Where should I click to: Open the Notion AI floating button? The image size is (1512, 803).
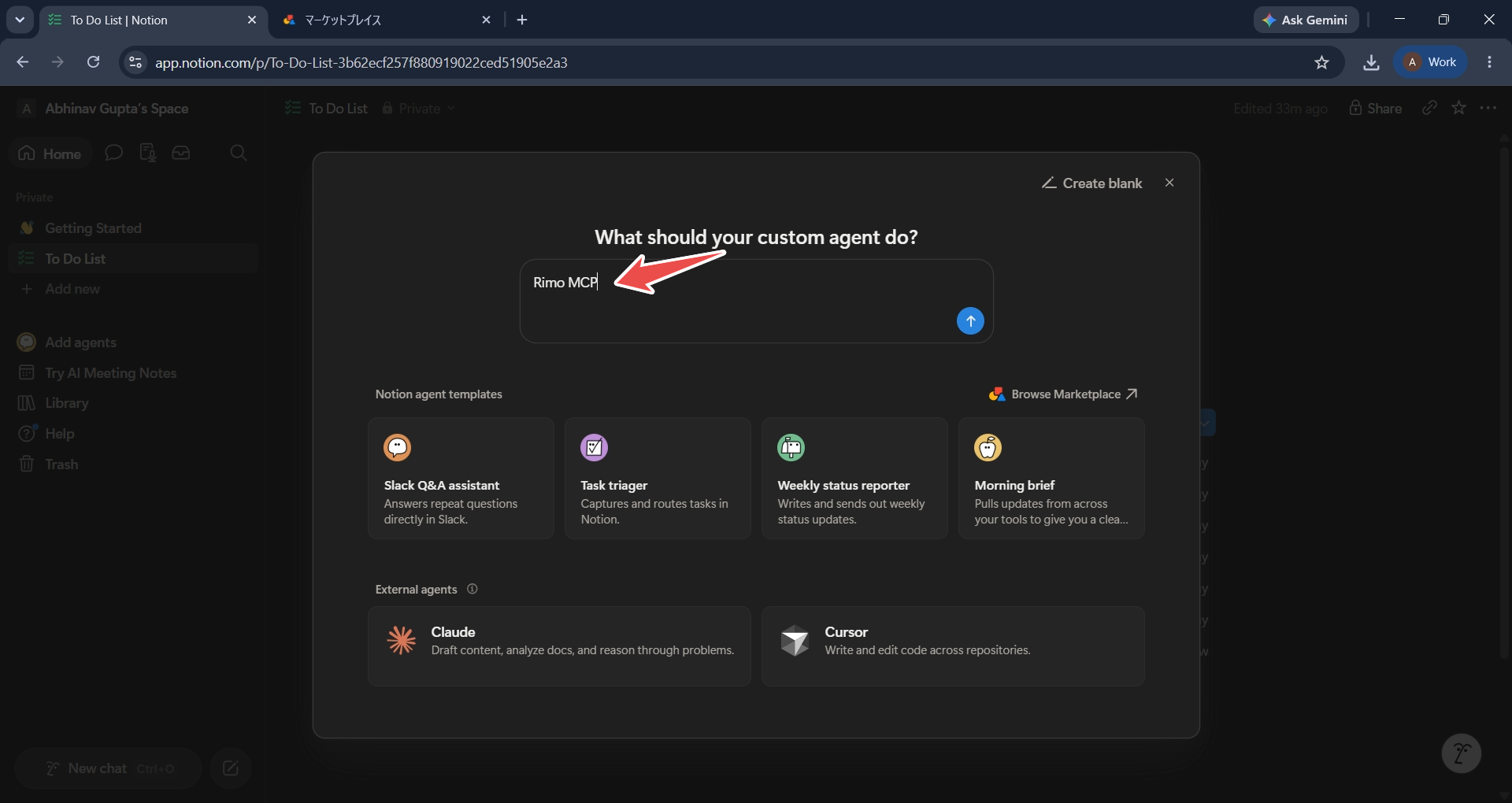(x=1461, y=753)
